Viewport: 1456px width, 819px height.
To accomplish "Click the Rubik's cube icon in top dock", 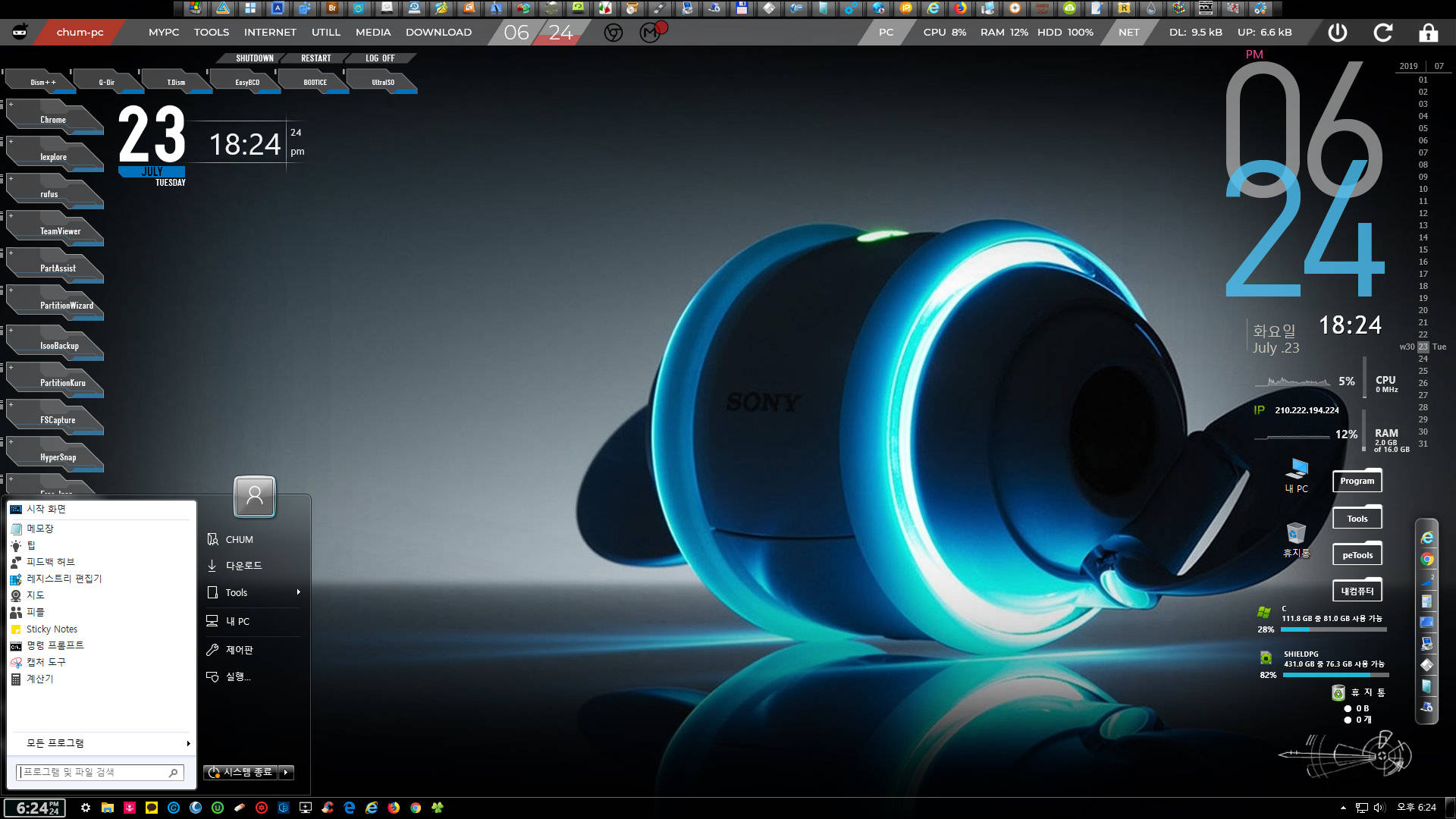I will [x=1178, y=8].
